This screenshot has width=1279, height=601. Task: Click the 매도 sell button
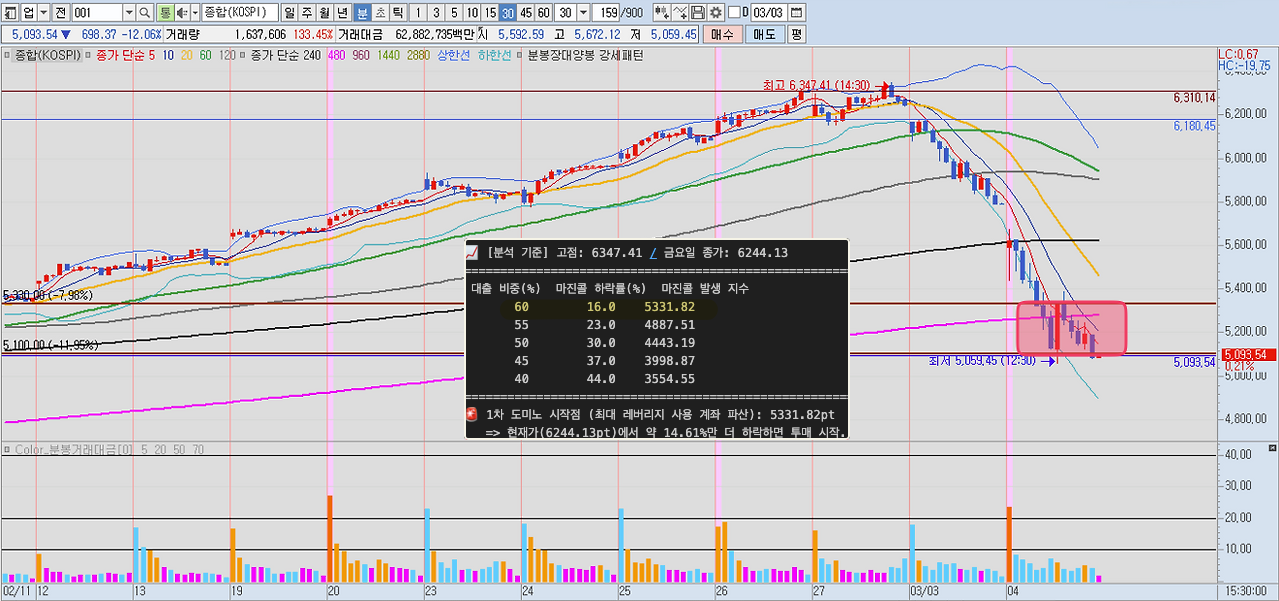click(765, 34)
